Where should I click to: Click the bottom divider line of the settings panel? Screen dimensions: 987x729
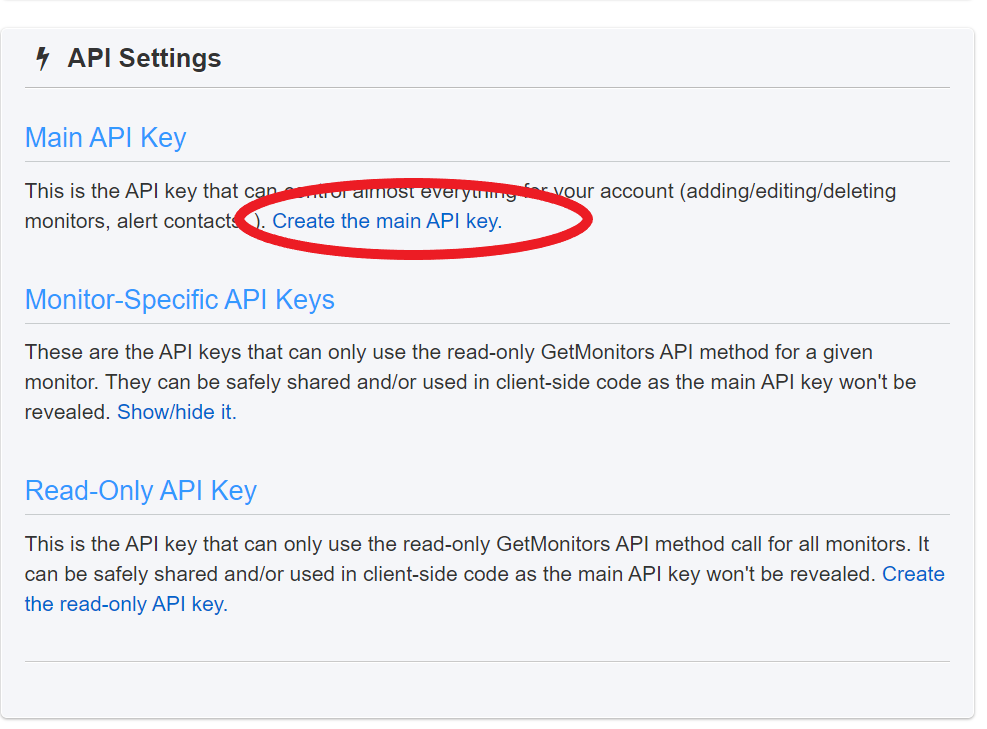[x=487, y=661]
